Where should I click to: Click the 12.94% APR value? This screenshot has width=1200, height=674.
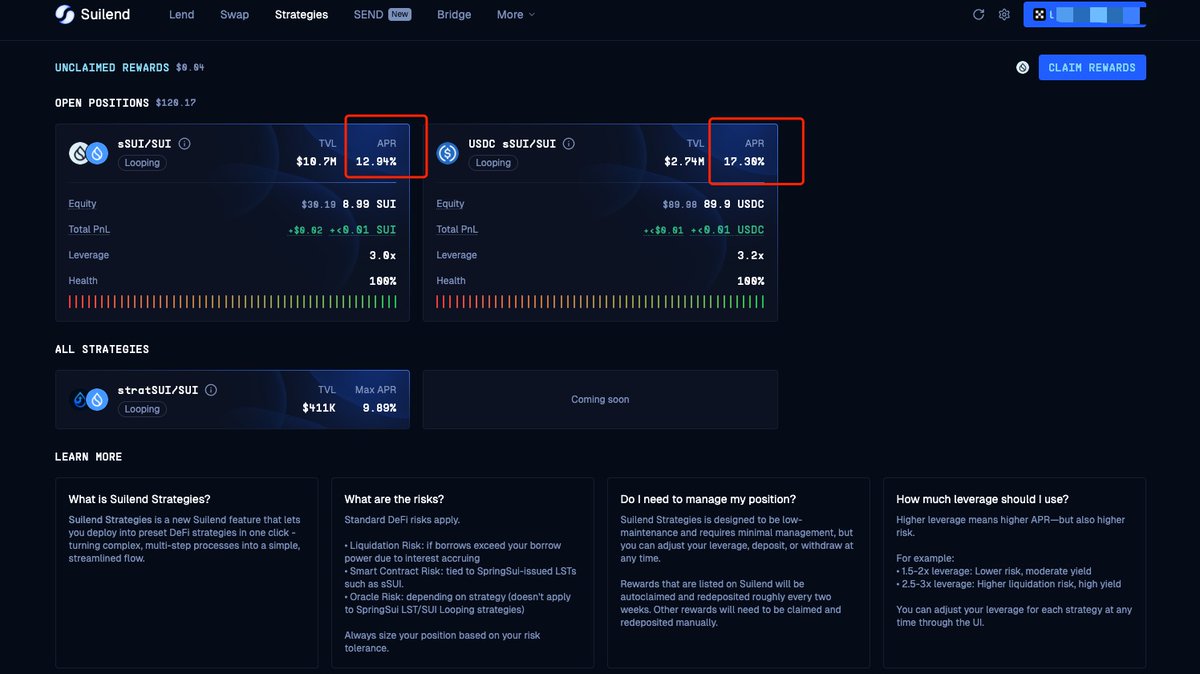376,162
